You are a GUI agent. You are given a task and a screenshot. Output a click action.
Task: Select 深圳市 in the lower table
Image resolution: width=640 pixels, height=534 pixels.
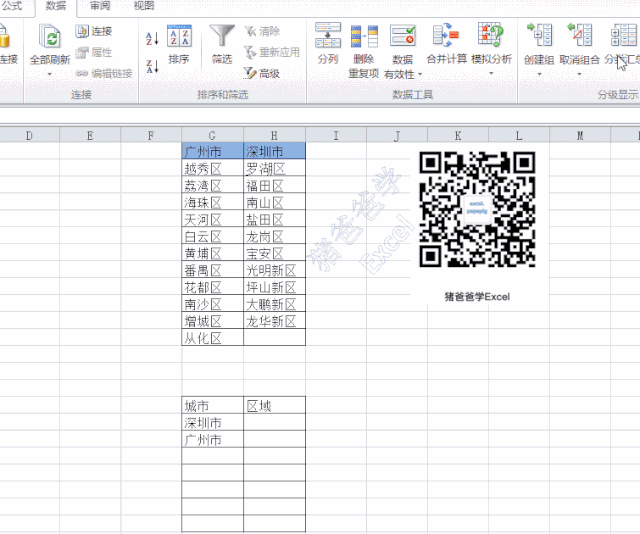[212, 423]
